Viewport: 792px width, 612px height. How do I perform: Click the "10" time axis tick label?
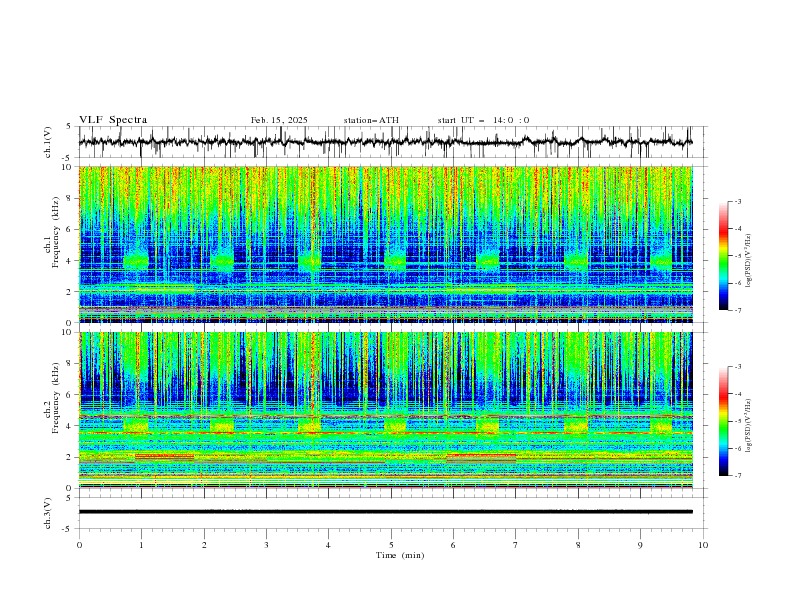coord(703,545)
